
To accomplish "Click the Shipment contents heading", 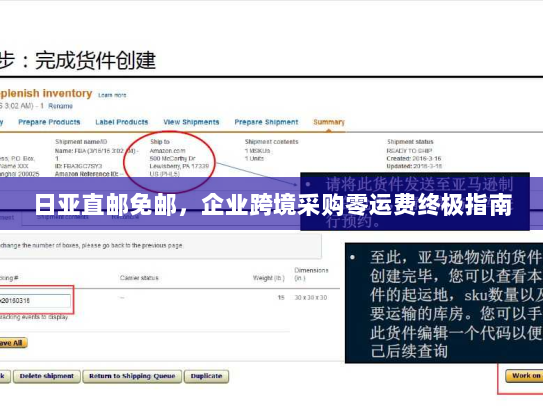I will (272, 142).
